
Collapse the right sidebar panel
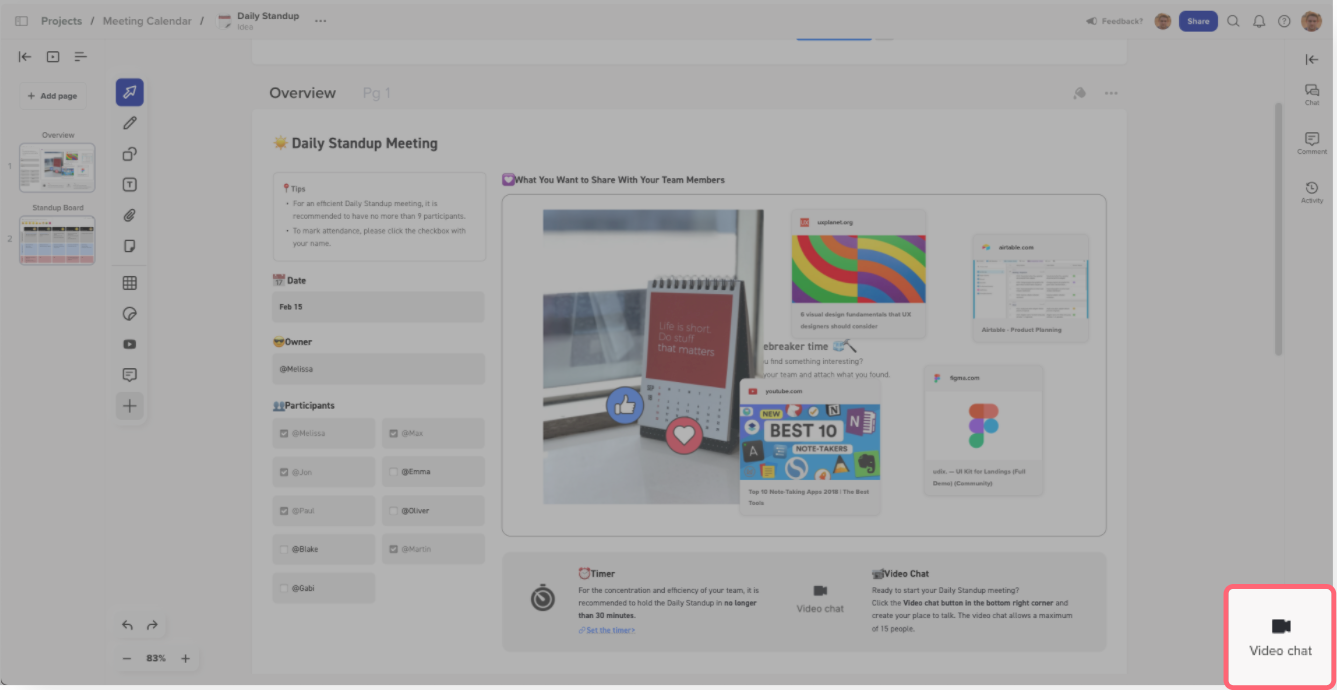coord(1311,60)
